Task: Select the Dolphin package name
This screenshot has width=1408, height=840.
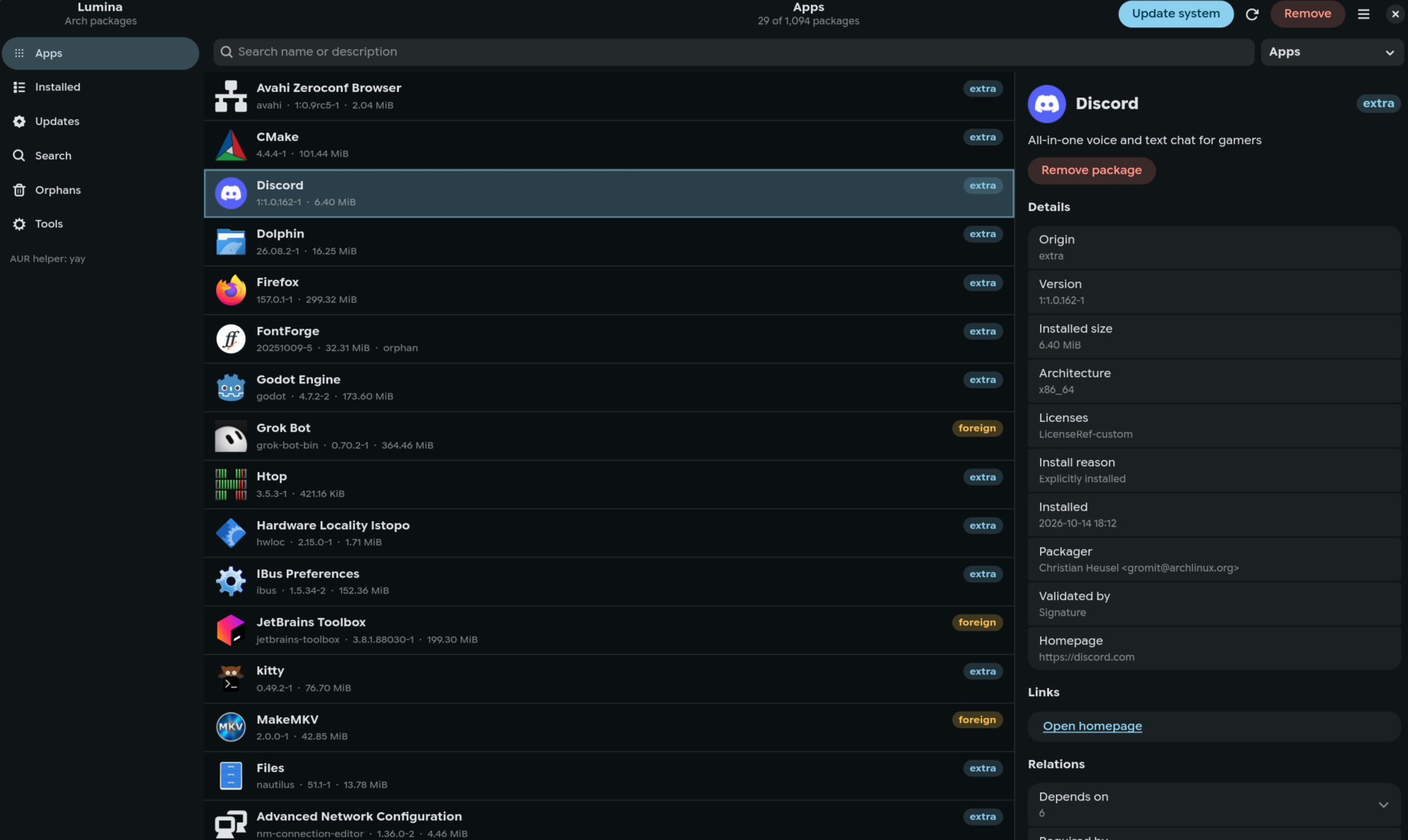Action: 280,234
